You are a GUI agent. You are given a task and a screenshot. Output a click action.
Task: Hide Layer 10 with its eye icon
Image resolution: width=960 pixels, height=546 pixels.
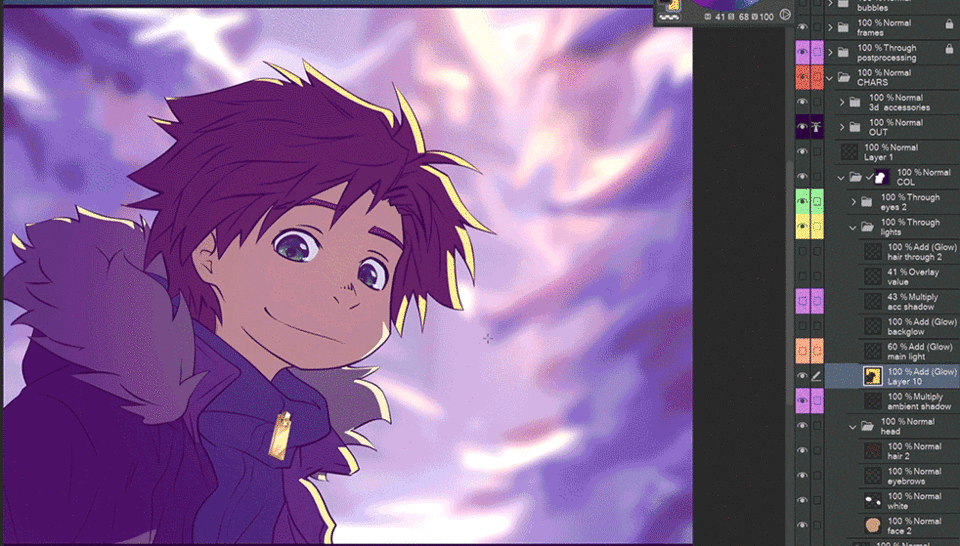pos(802,376)
